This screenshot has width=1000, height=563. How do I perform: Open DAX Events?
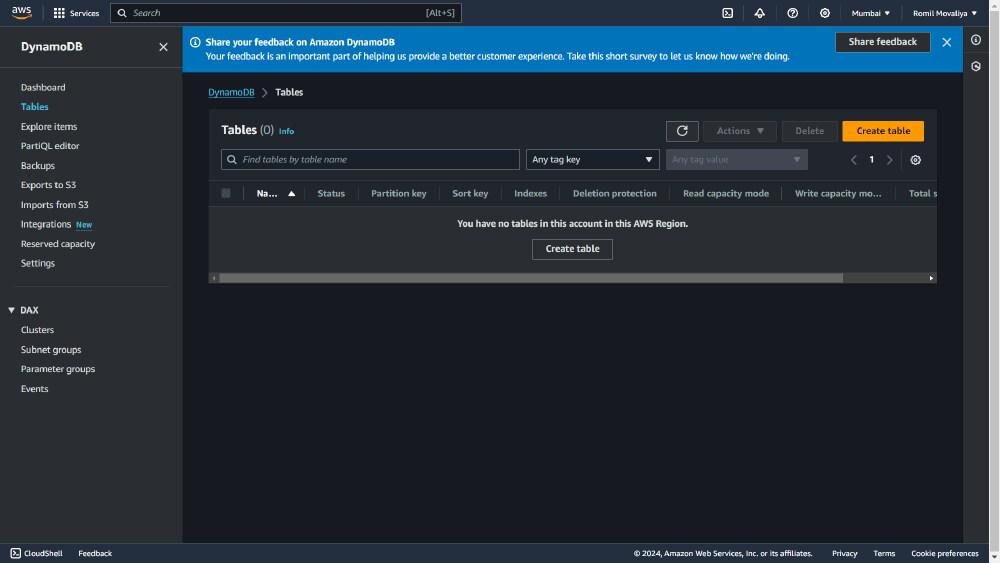(x=34, y=388)
